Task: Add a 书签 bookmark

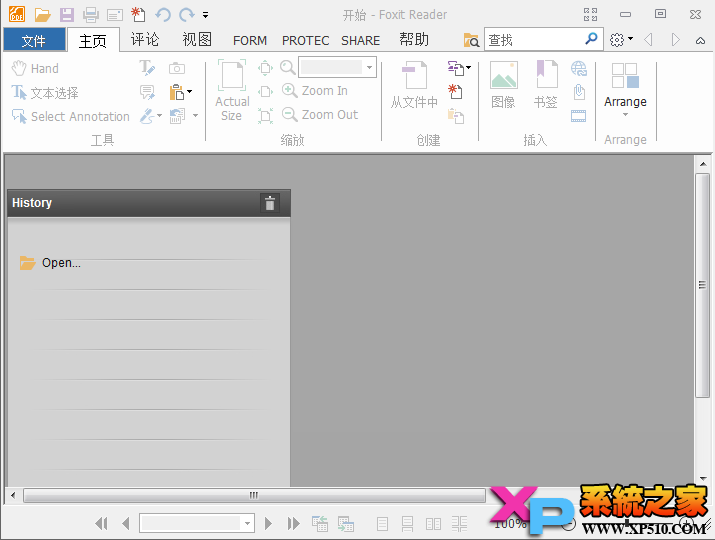Action: pyautogui.click(x=546, y=85)
